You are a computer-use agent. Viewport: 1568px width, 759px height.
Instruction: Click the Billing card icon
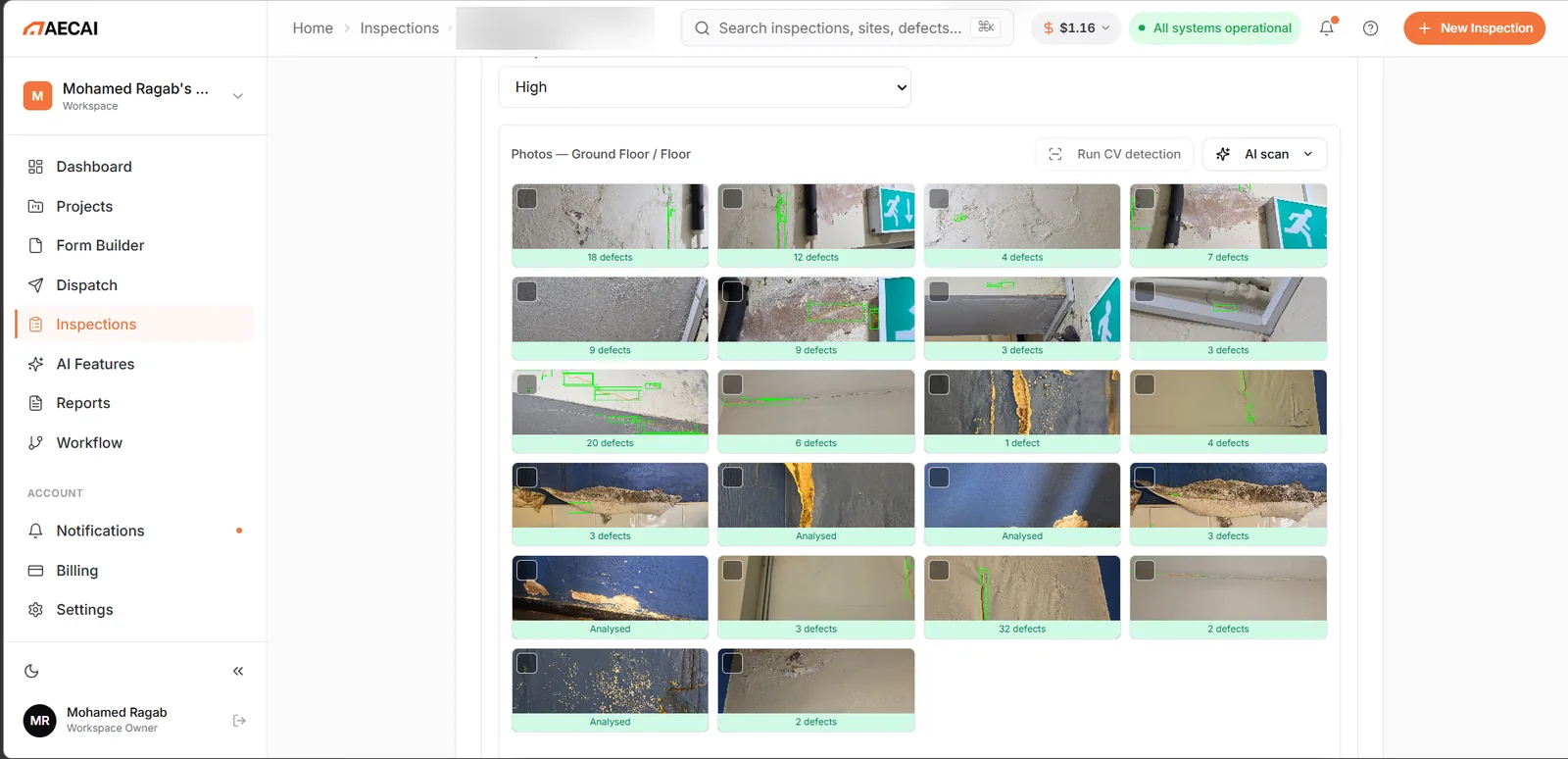pyautogui.click(x=36, y=571)
